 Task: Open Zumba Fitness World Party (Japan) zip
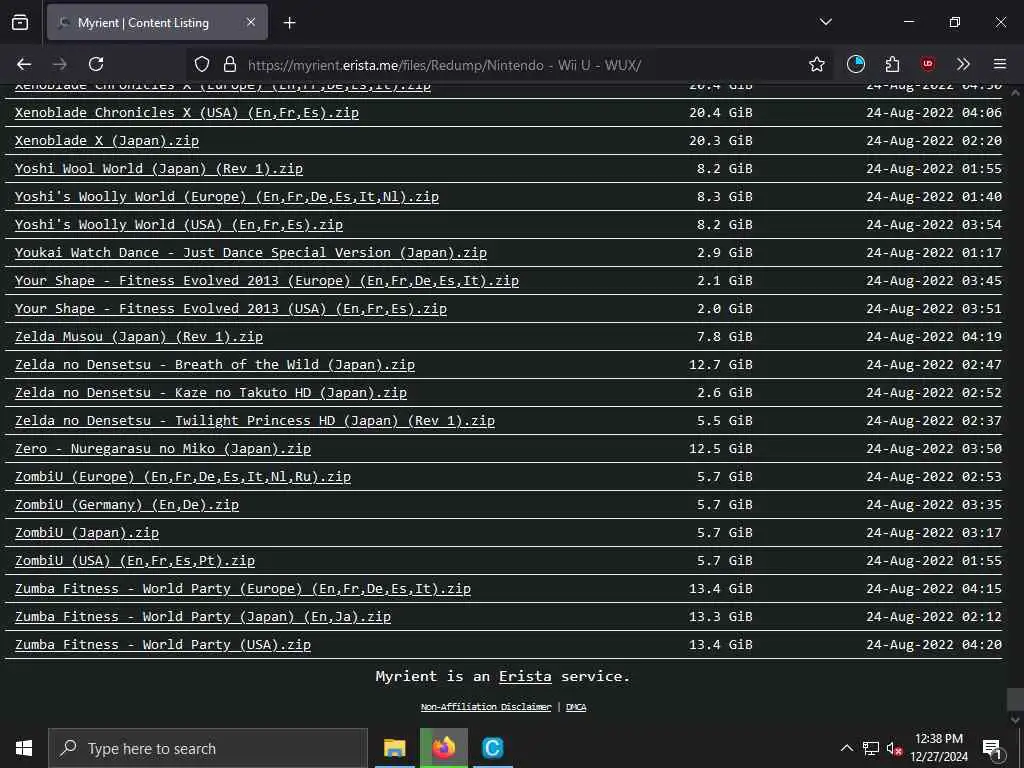(203, 617)
